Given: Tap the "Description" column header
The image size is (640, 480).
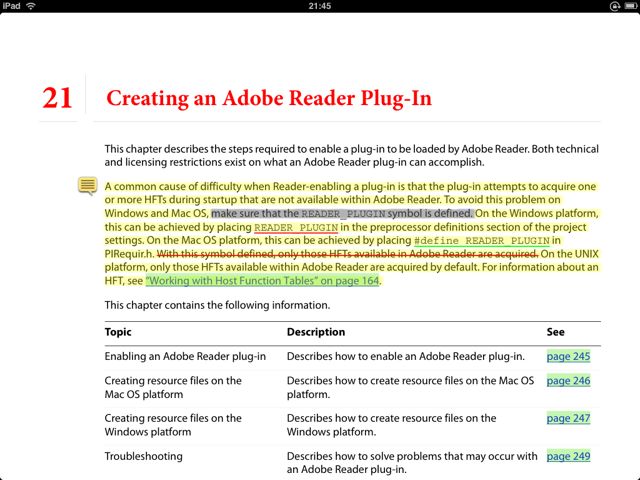Looking at the screenshot, I should tap(316, 332).
